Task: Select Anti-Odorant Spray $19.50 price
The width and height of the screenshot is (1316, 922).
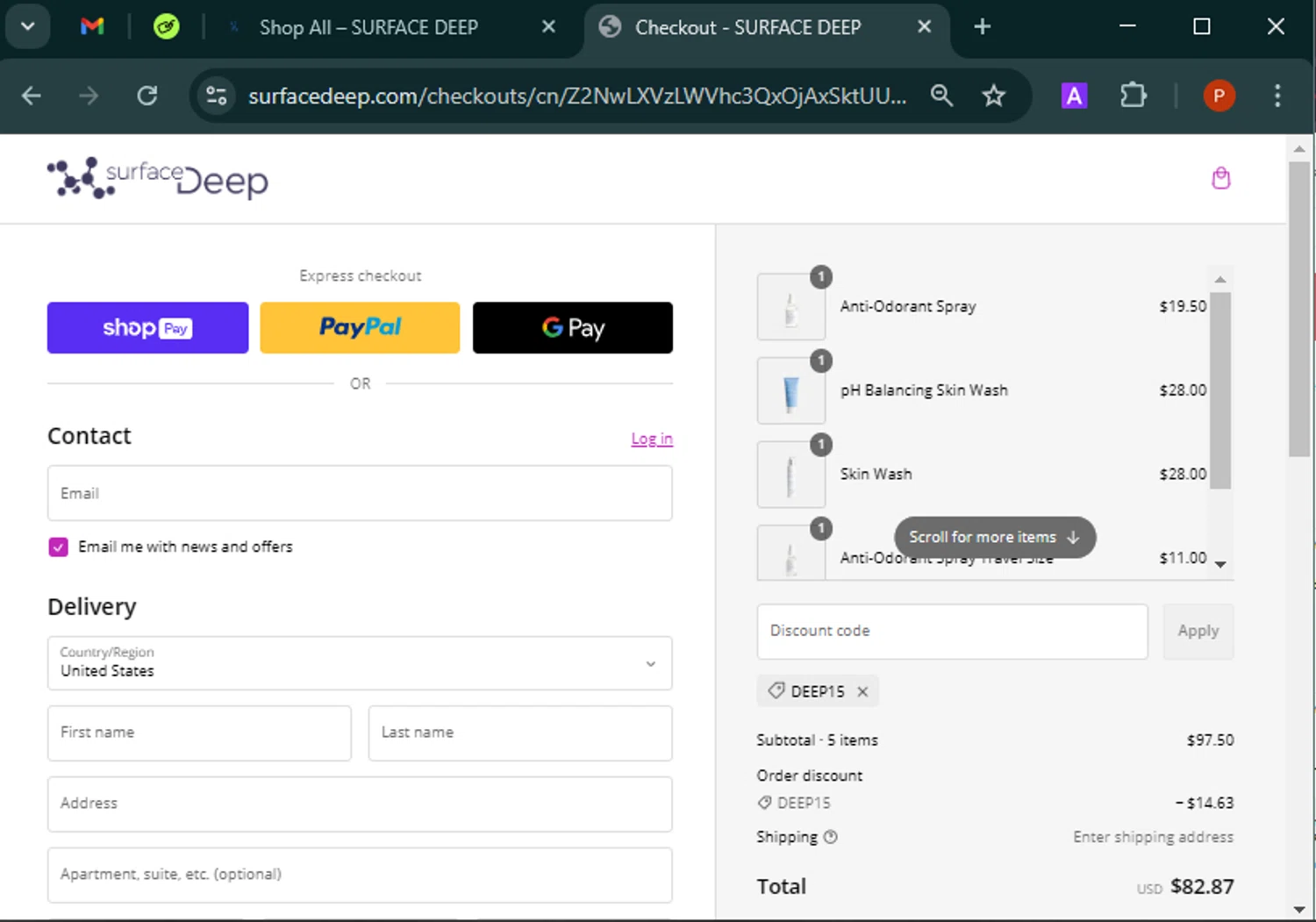Action: [1183, 307]
